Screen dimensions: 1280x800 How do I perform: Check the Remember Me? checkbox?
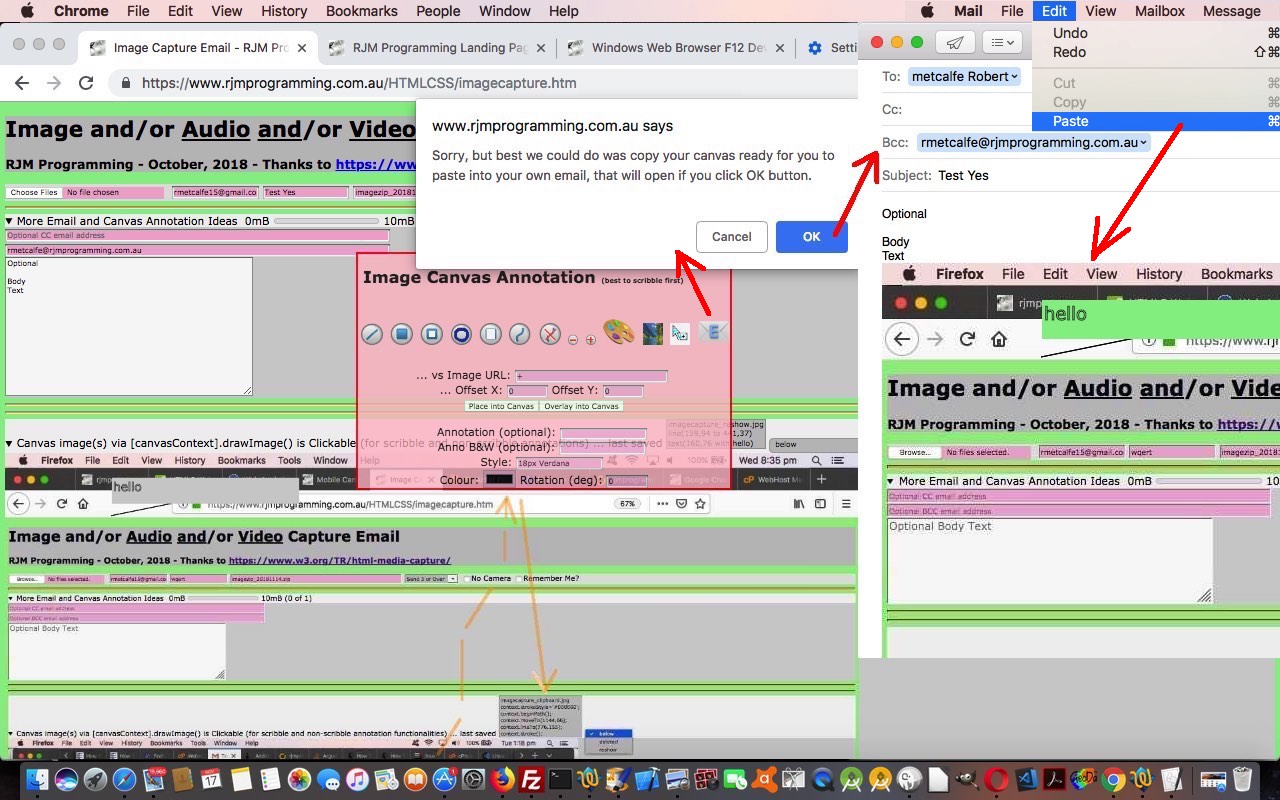tap(519, 578)
